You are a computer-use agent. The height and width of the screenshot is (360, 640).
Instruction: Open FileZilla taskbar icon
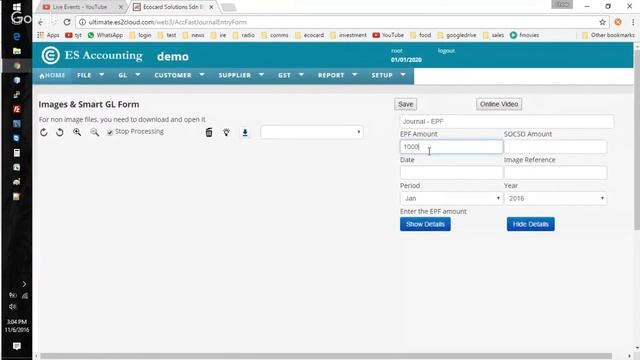[x=17, y=109]
